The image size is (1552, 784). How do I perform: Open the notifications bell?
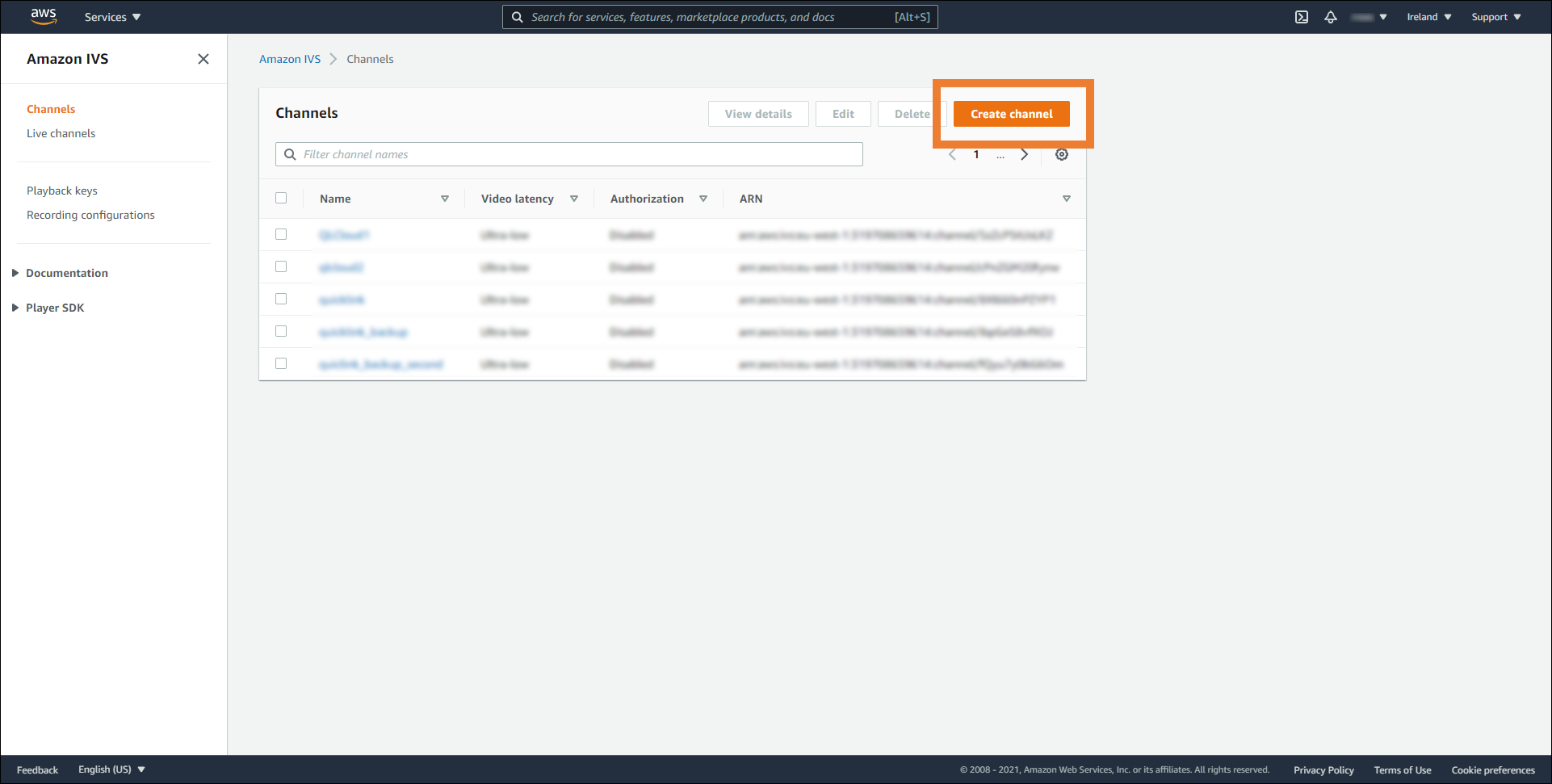pos(1331,17)
